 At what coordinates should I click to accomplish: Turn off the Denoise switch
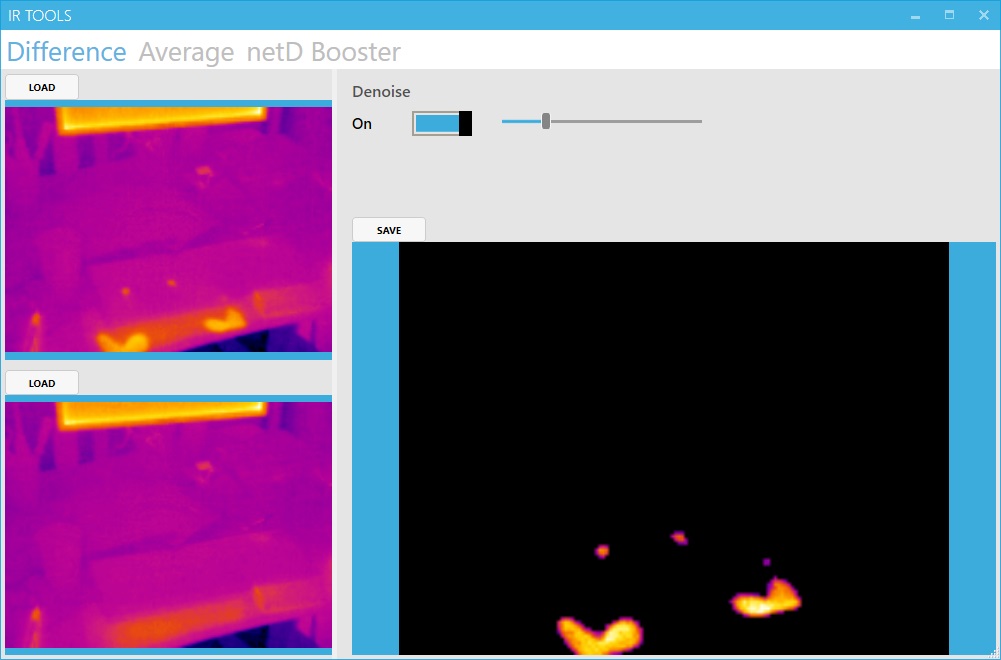tap(441, 123)
